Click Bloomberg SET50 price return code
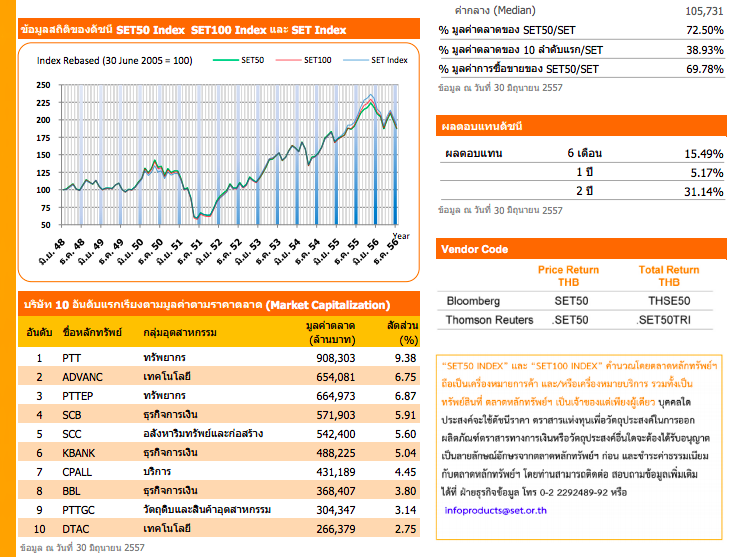This screenshot has height=557, width=733. [571, 301]
